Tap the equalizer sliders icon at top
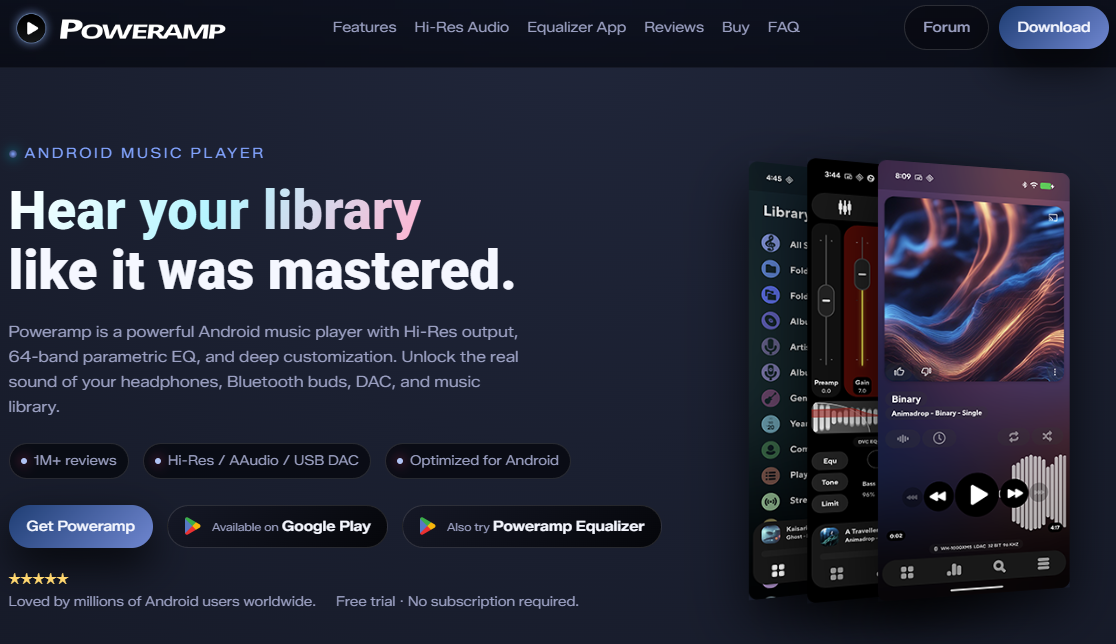This screenshot has width=1116, height=644. 845,207
